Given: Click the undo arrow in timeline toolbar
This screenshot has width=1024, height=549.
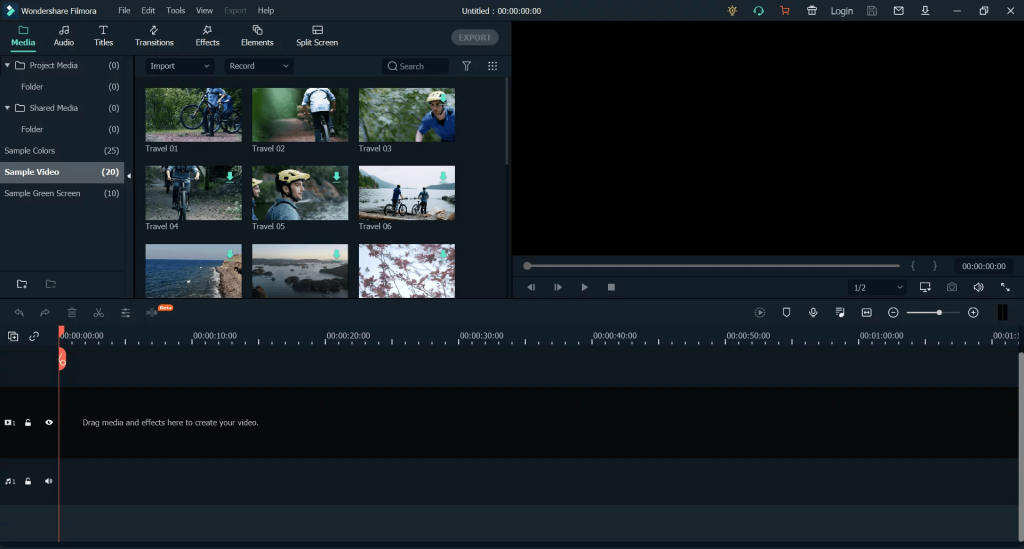Looking at the screenshot, I should click(x=19, y=313).
